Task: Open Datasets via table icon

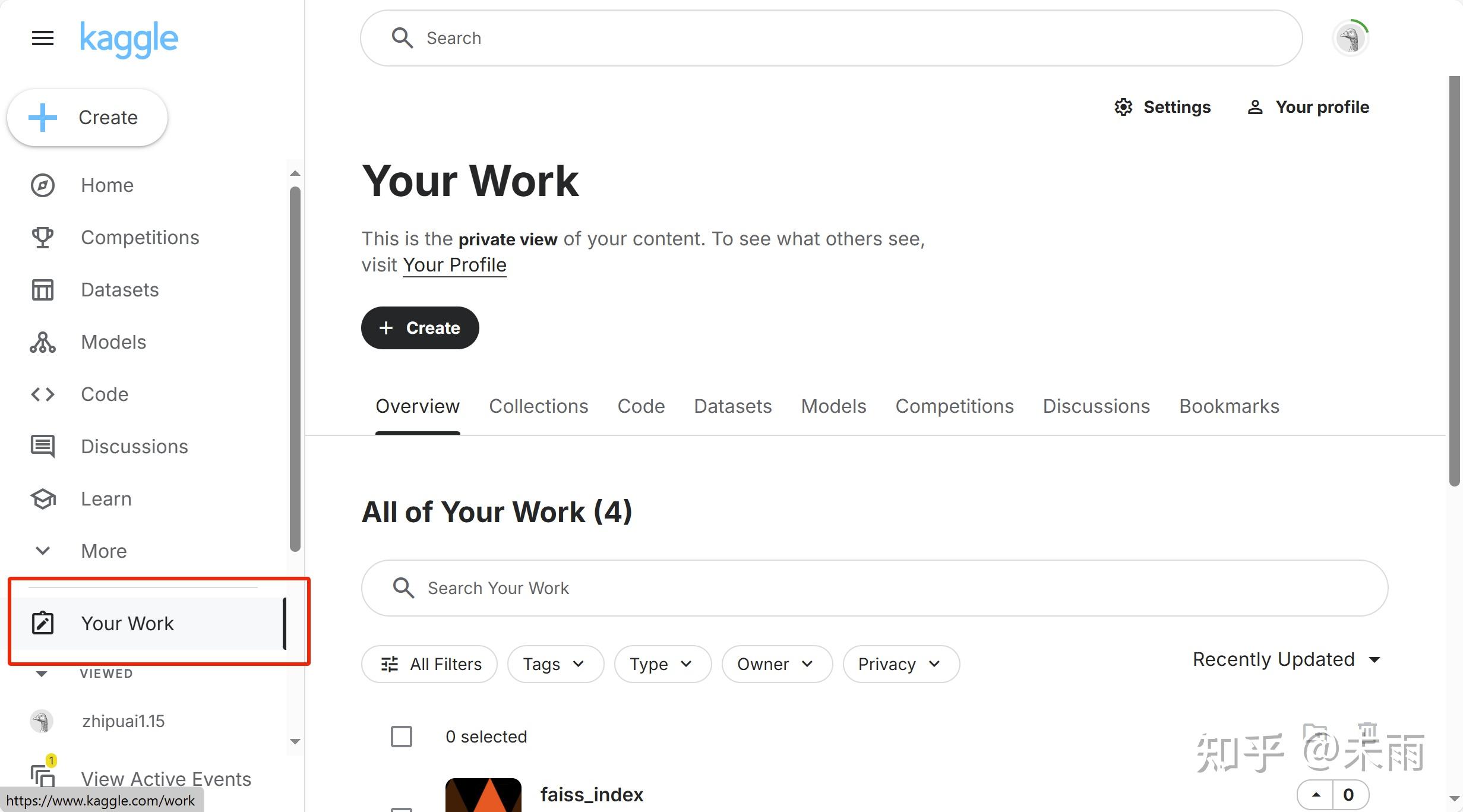Action: click(42, 290)
